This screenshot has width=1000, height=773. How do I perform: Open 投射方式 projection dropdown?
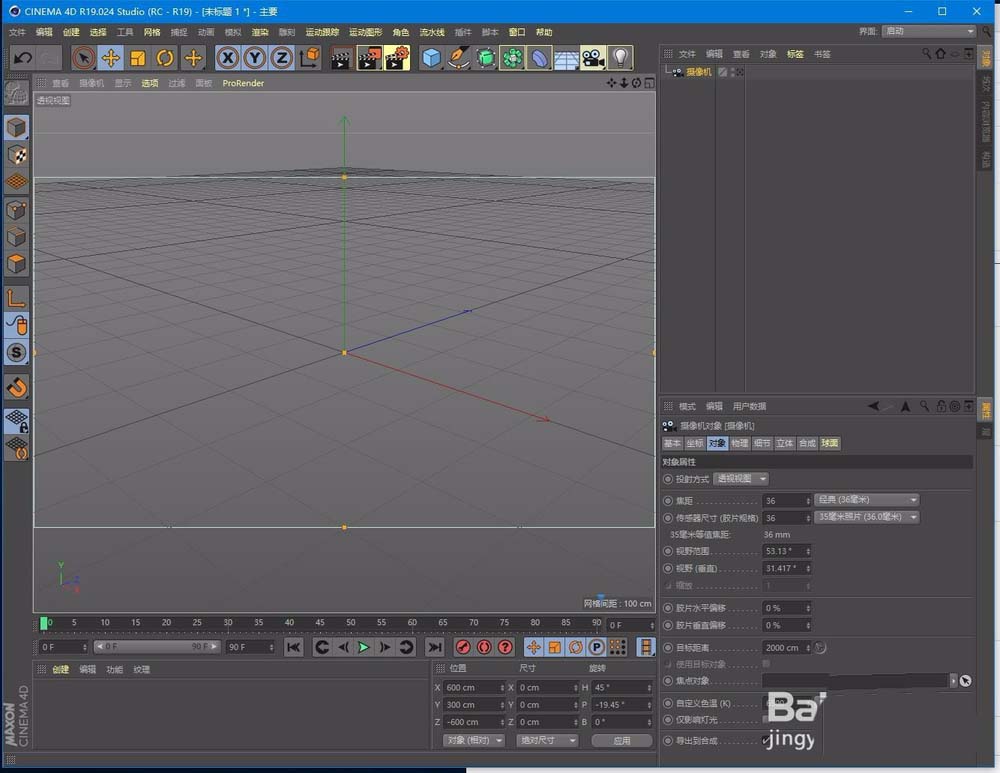[741, 478]
